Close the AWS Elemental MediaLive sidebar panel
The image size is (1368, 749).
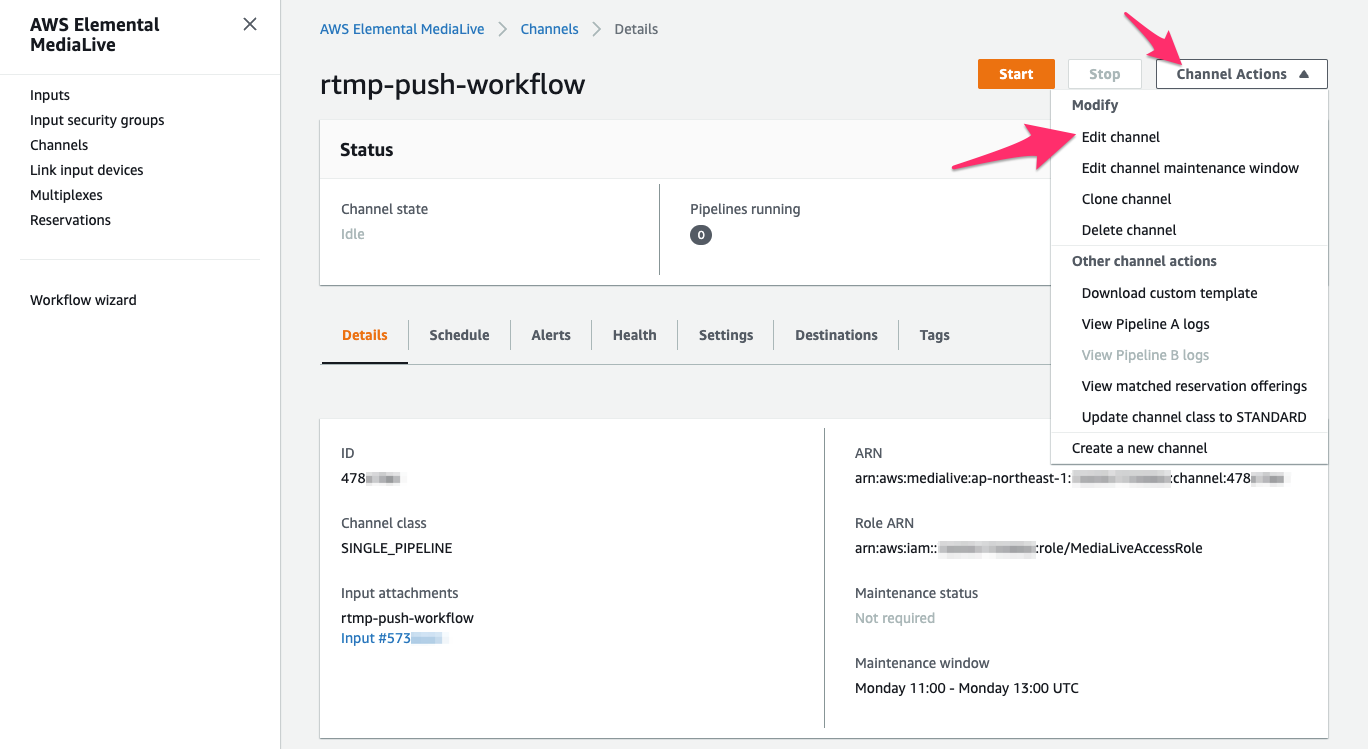pos(249,24)
